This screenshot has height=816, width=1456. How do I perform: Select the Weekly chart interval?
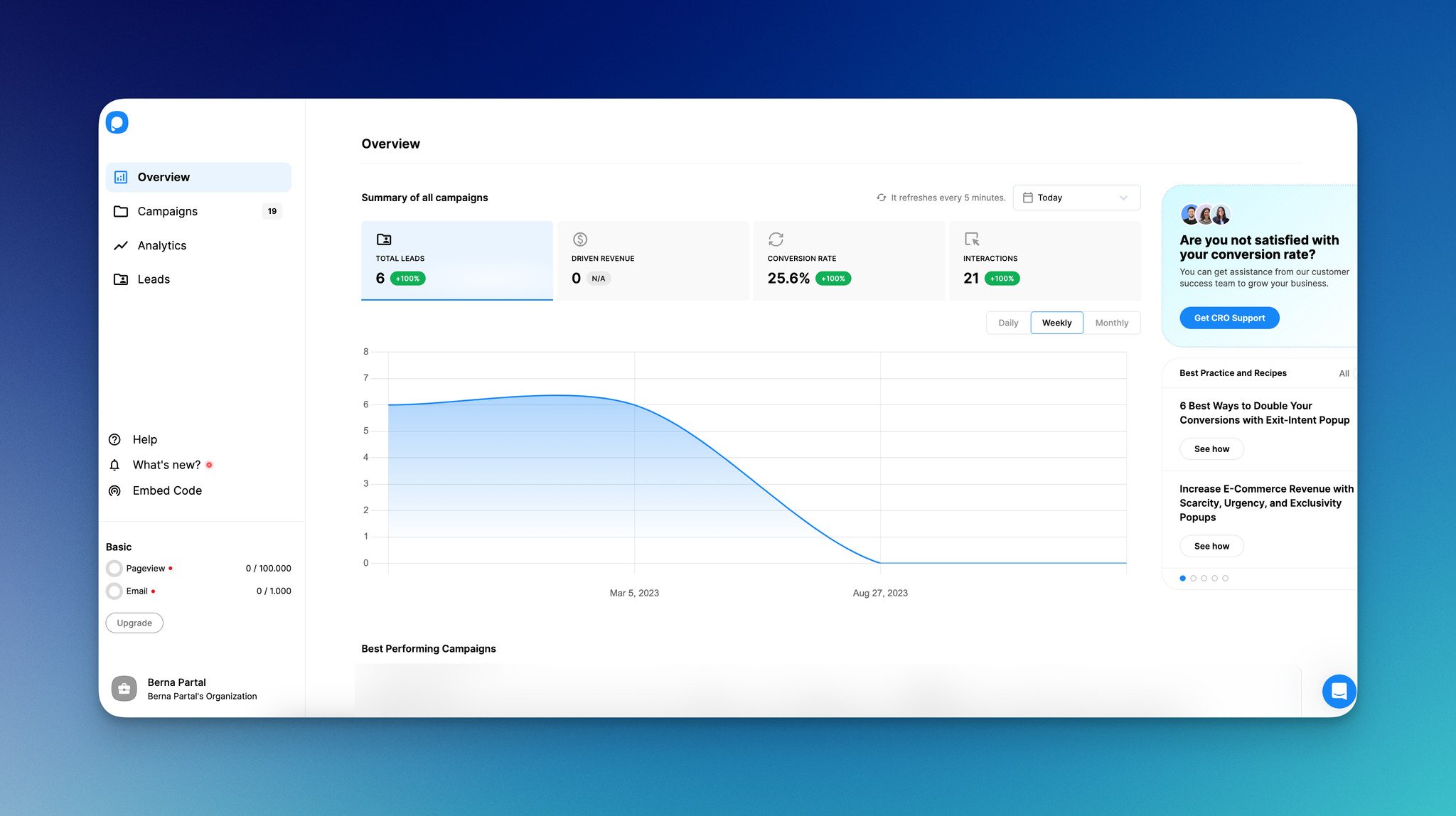click(x=1056, y=323)
